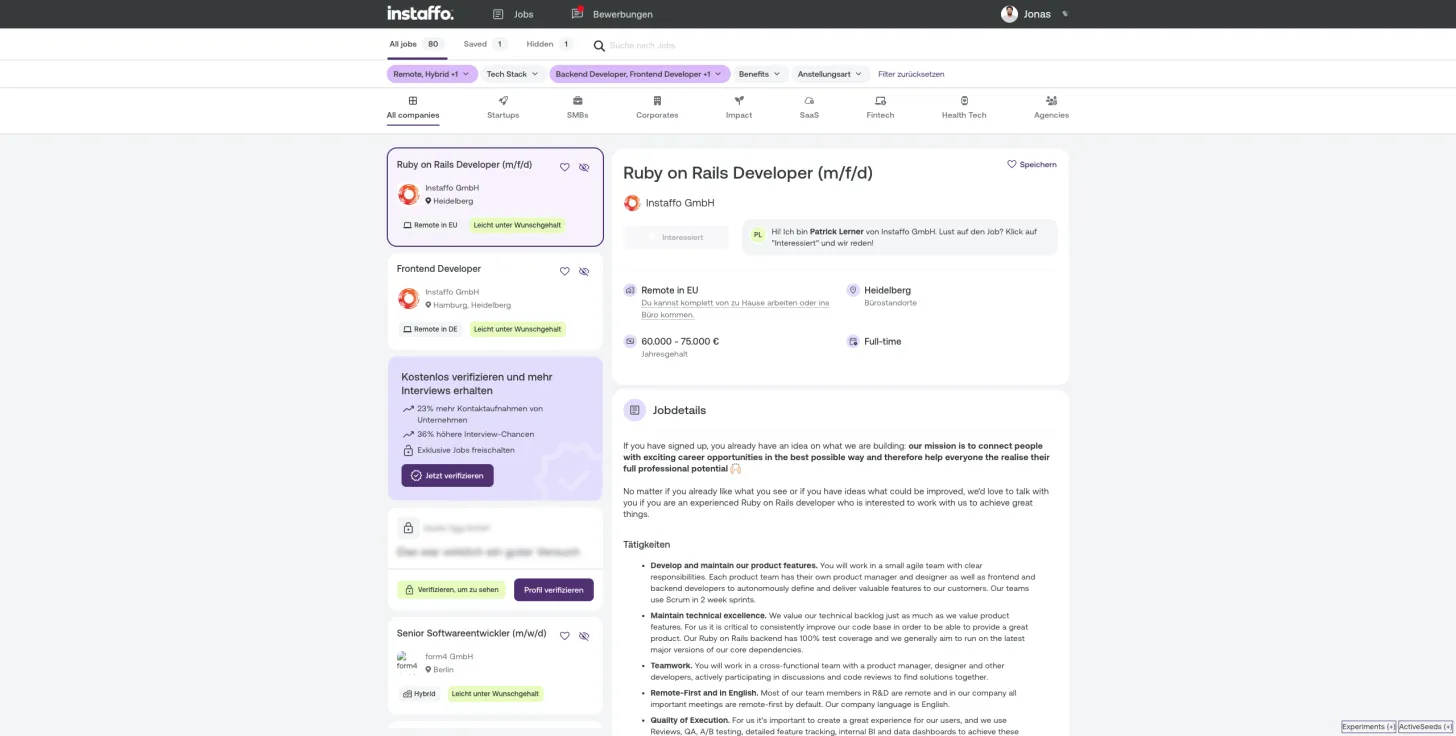Hide the Frontend Developer job card
This screenshot has width=1456, height=736.
tap(584, 271)
